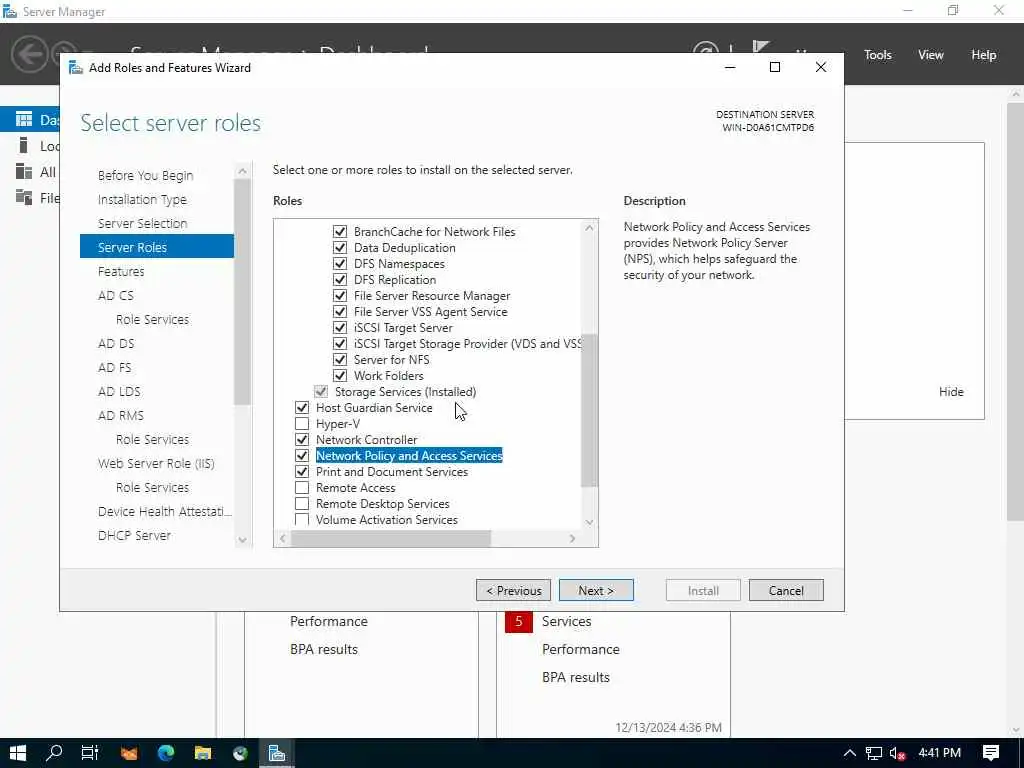Viewport: 1024px width, 768px height.
Task: Uncheck Network Controller role
Action: coord(302,440)
